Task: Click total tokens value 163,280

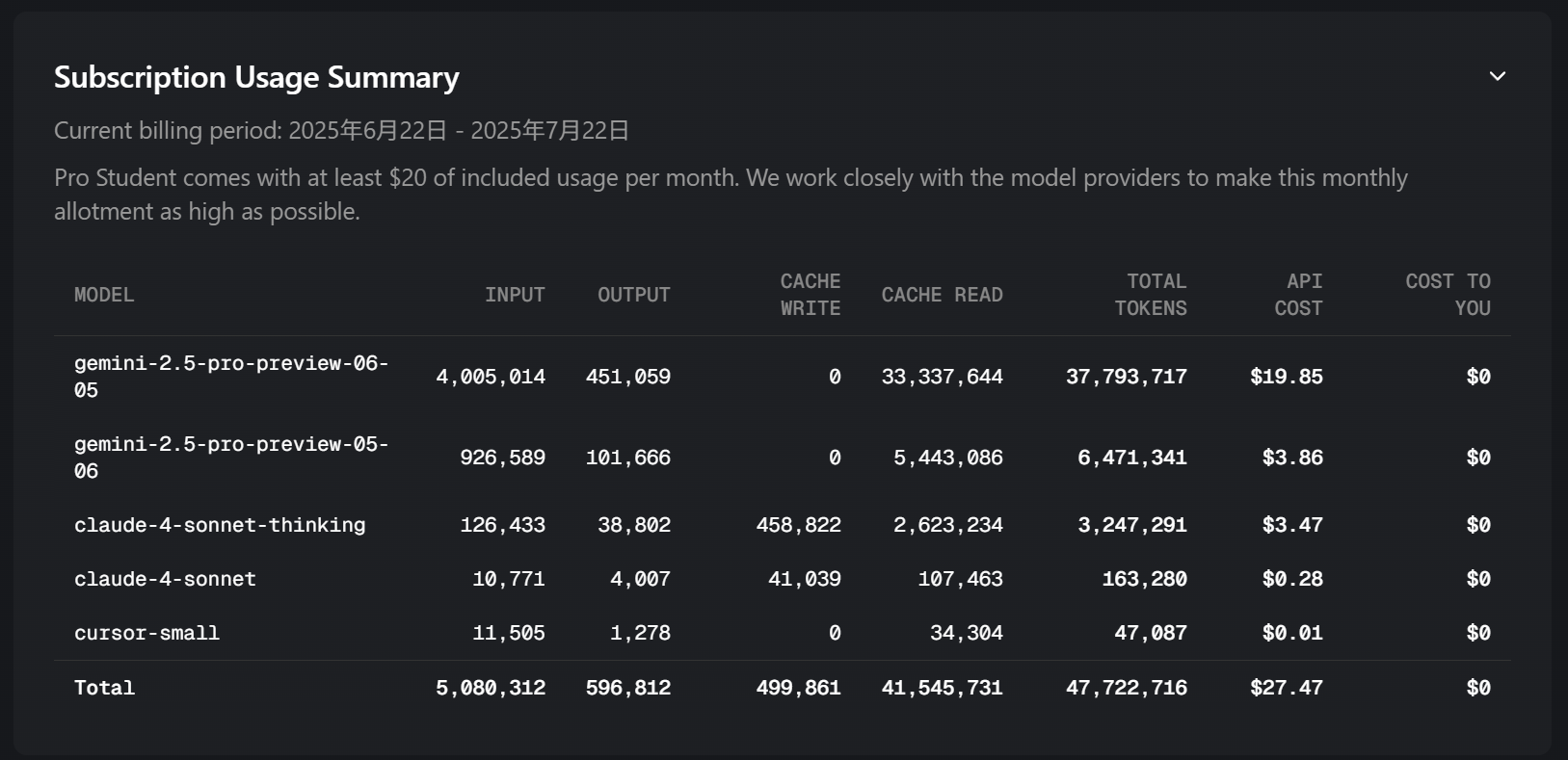Action: pyautogui.click(x=1145, y=579)
